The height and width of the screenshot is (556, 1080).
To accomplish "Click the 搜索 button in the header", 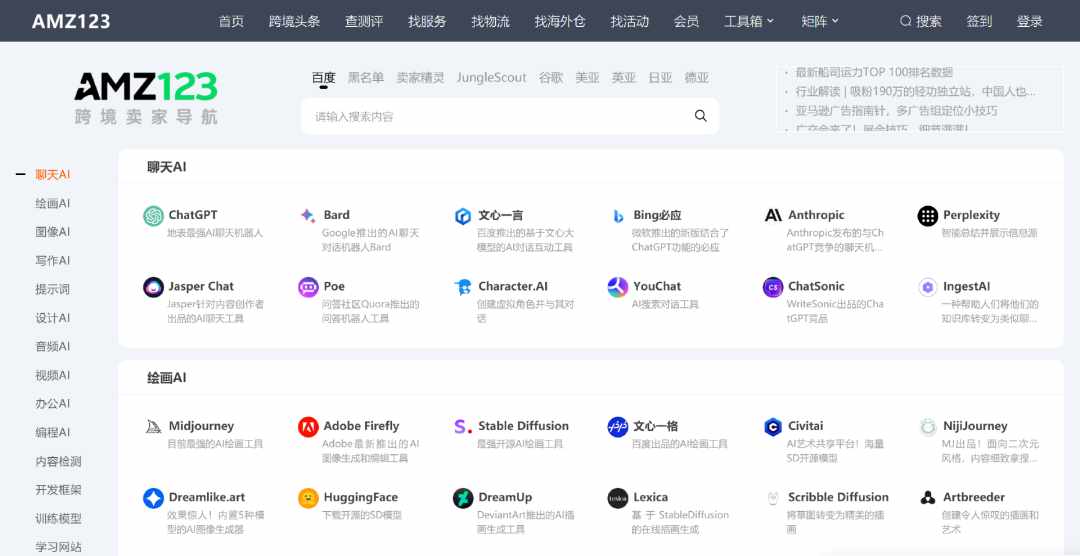I will (921, 21).
